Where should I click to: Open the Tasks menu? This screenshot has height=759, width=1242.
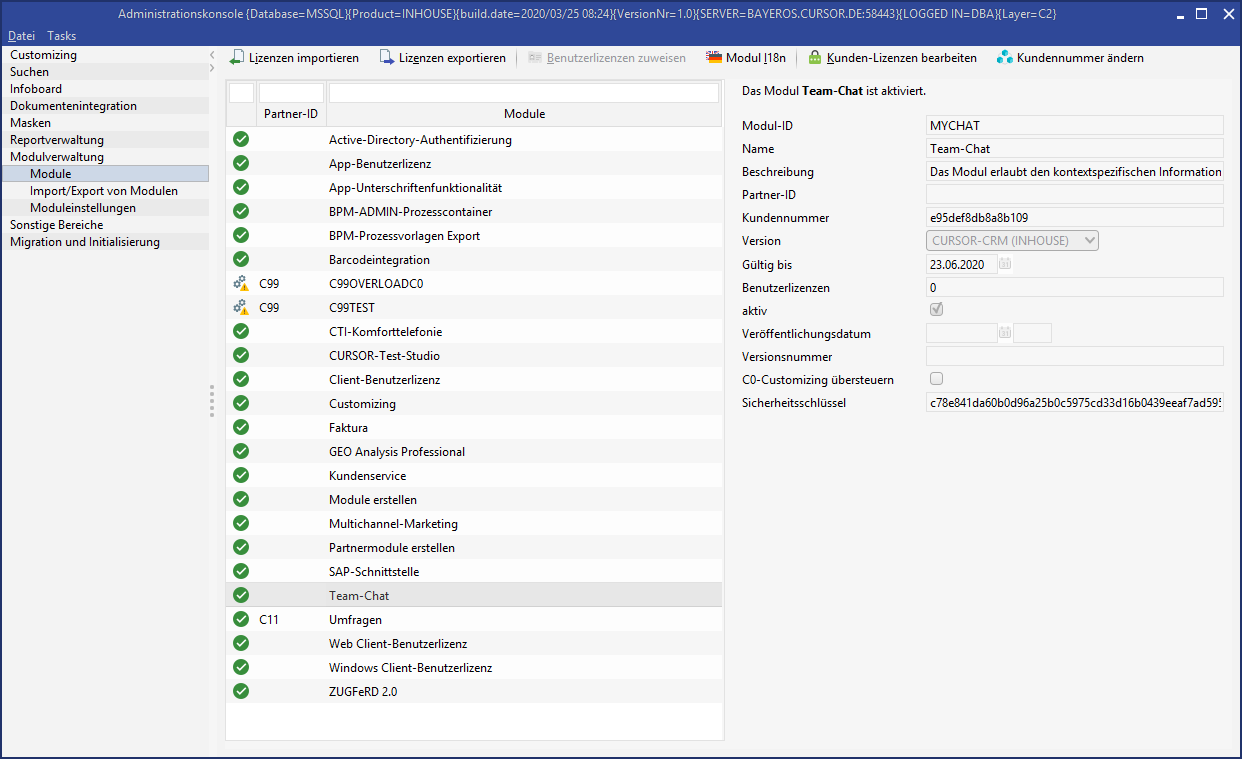coord(61,35)
